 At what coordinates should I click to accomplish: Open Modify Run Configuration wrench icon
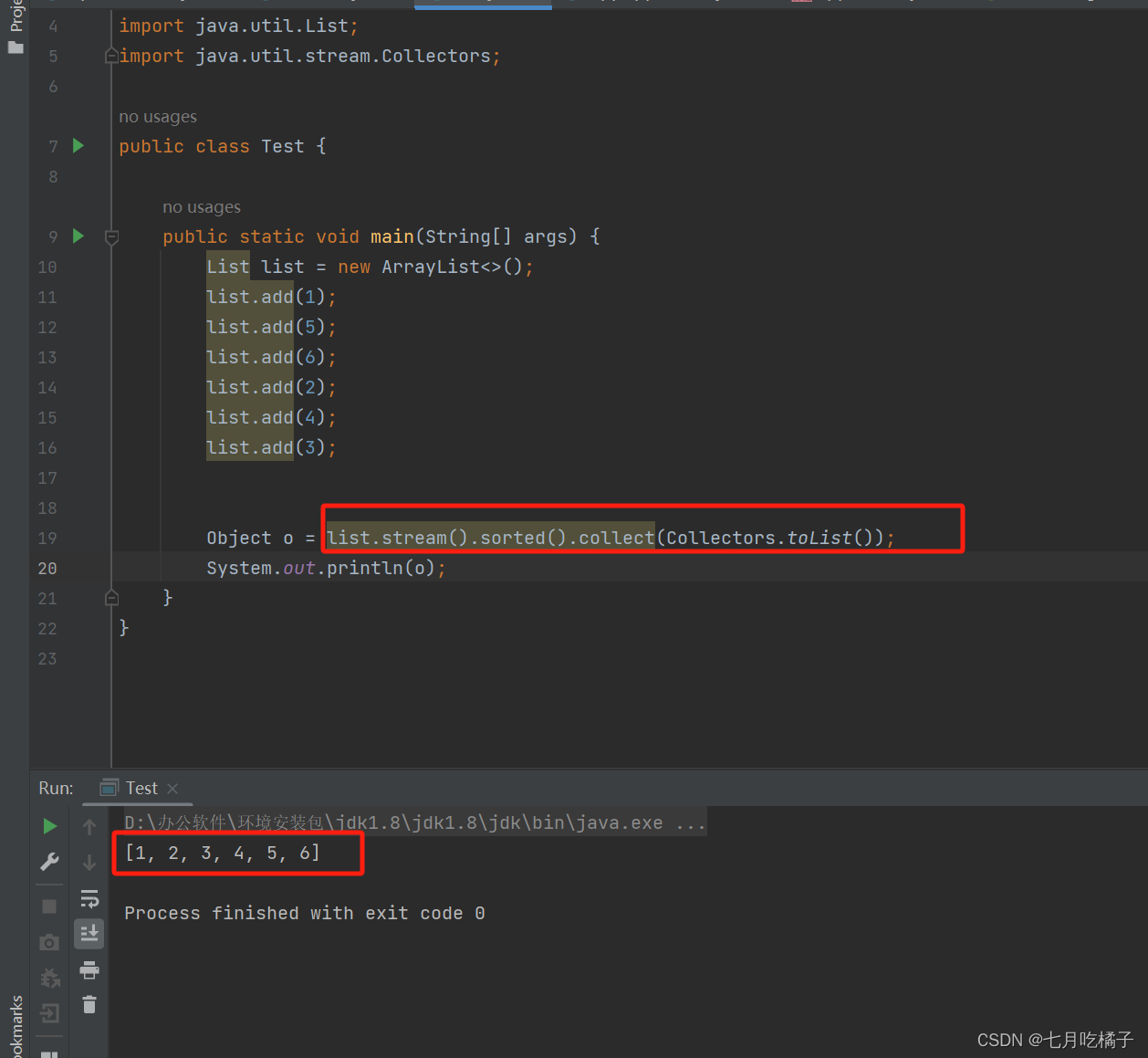pos(50,862)
